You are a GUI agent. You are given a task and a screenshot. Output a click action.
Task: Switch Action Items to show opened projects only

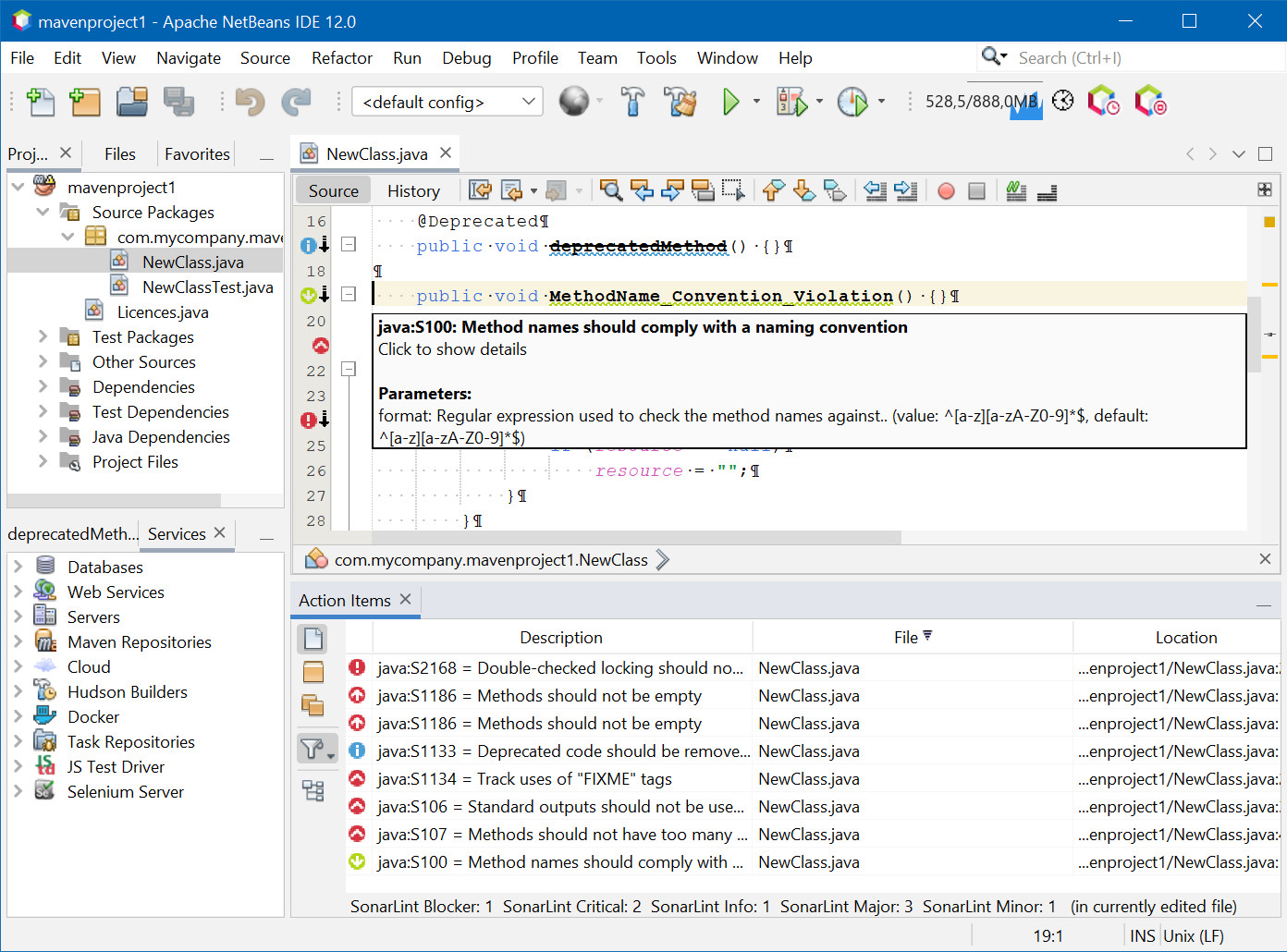[314, 704]
